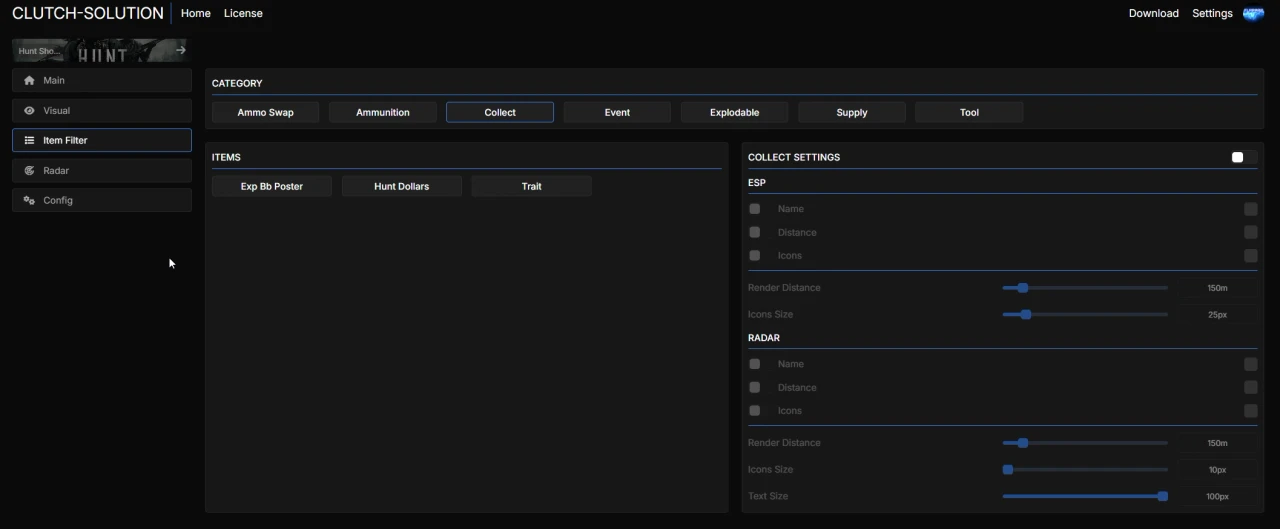The height and width of the screenshot is (529, 1280).
Task: Click the RADAR section heading
Action: 764,338
